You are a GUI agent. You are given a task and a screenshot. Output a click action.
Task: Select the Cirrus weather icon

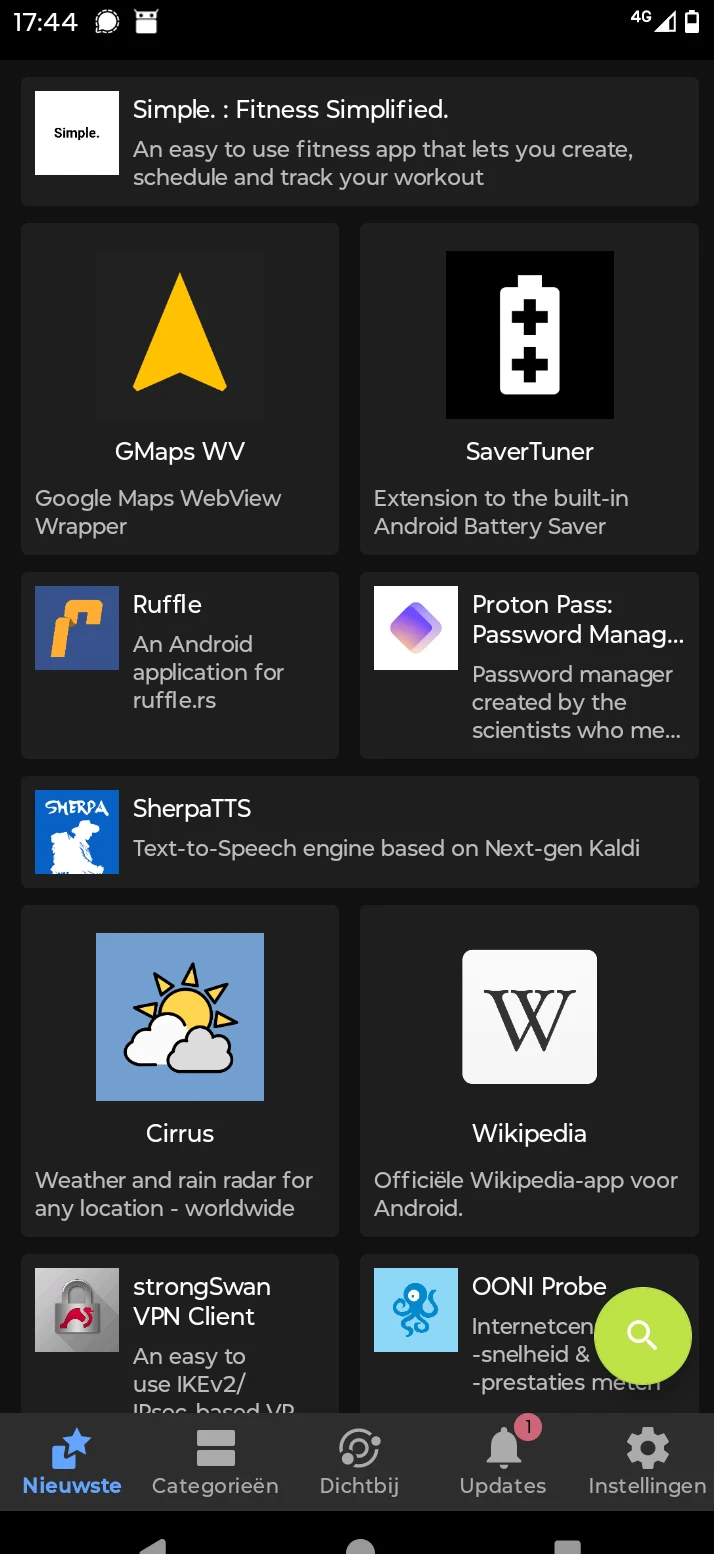point(180,1017)
